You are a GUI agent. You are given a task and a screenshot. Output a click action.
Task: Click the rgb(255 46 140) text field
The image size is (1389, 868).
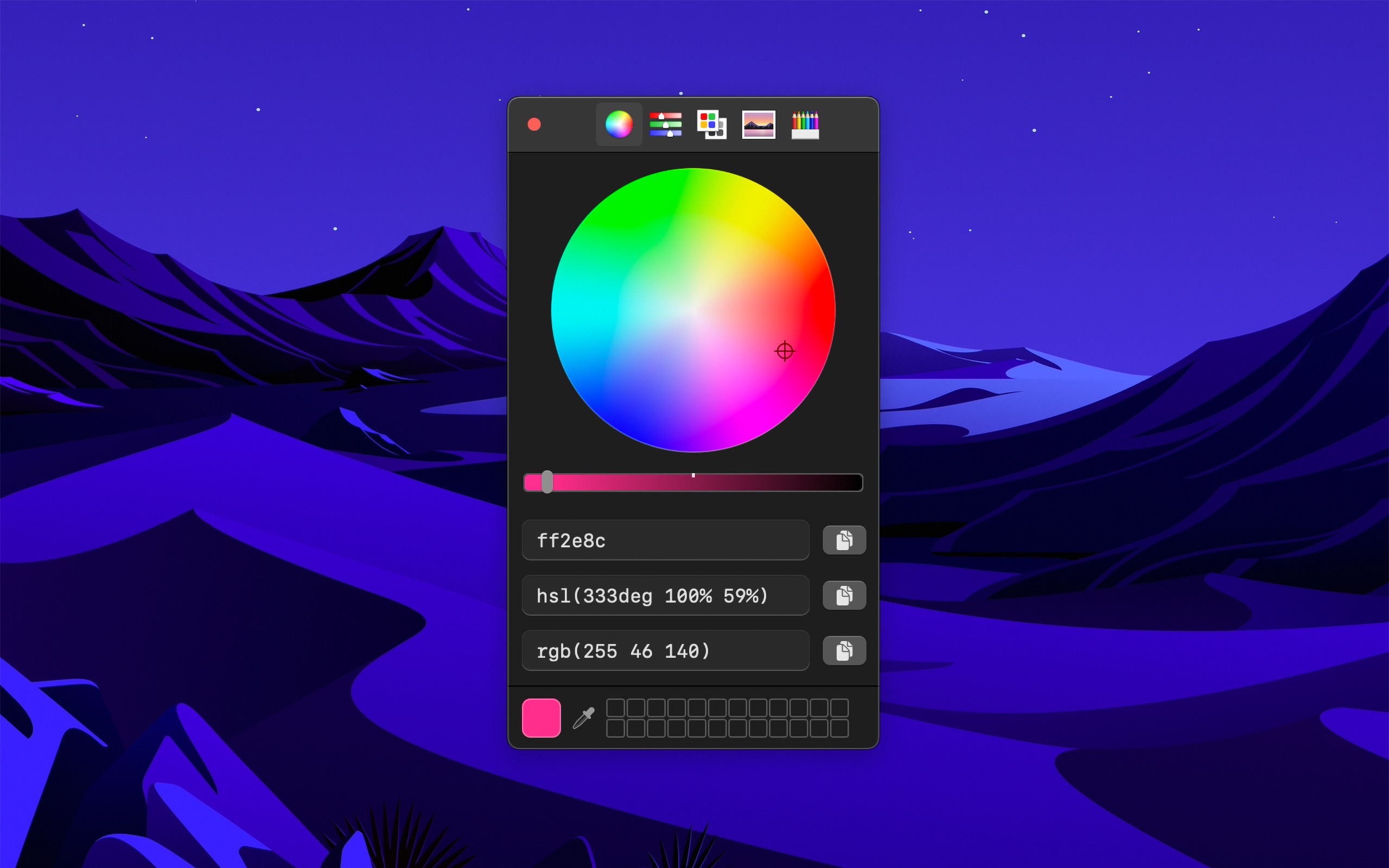(665, 650)
